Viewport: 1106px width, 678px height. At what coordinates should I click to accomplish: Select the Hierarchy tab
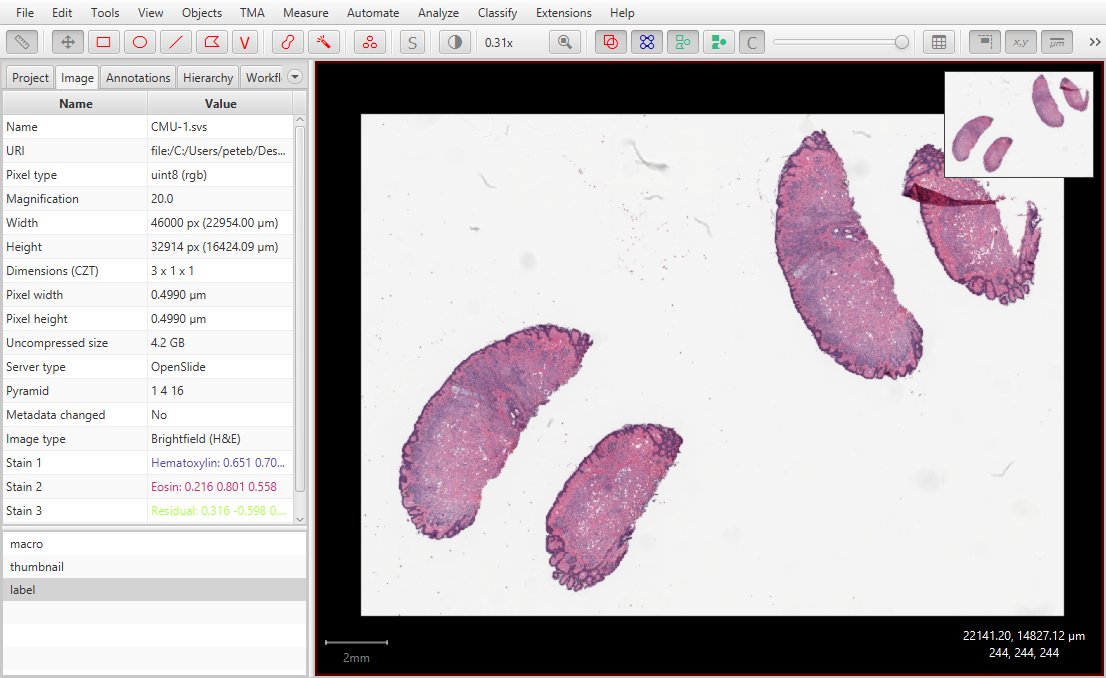[207, 77]
